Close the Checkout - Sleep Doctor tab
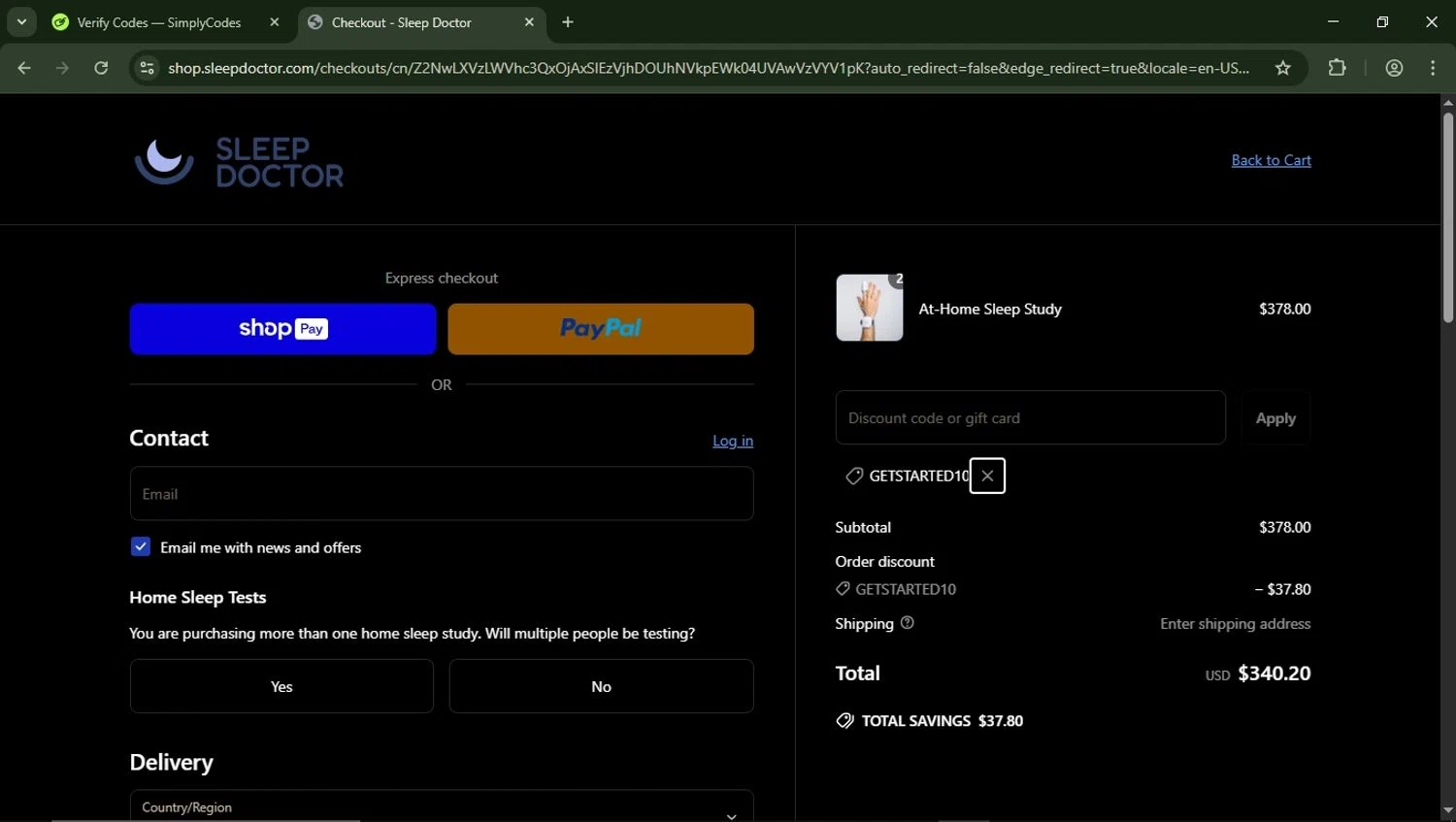Screen dimensions: 1456x822 529,22
